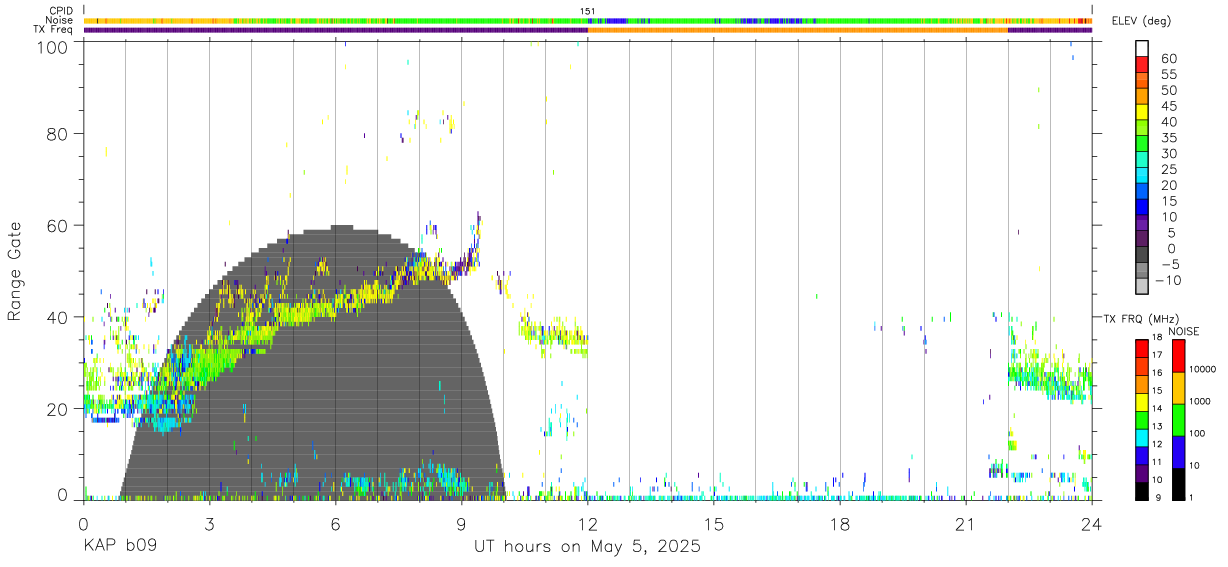
Task: Click the orange section of TX Freq strip
Action: [797, 30]
